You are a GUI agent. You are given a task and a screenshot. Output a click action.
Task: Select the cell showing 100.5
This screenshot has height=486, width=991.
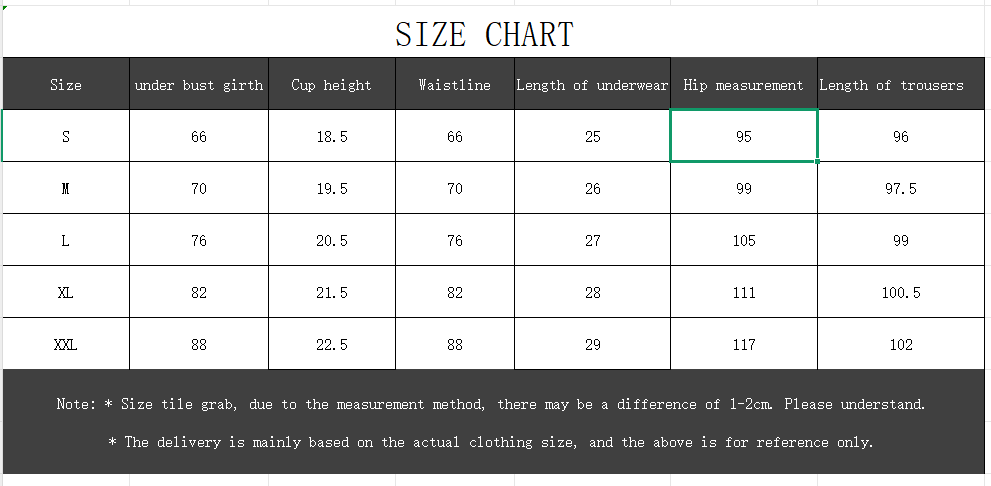pyautogui.click(x=901, y=292)
